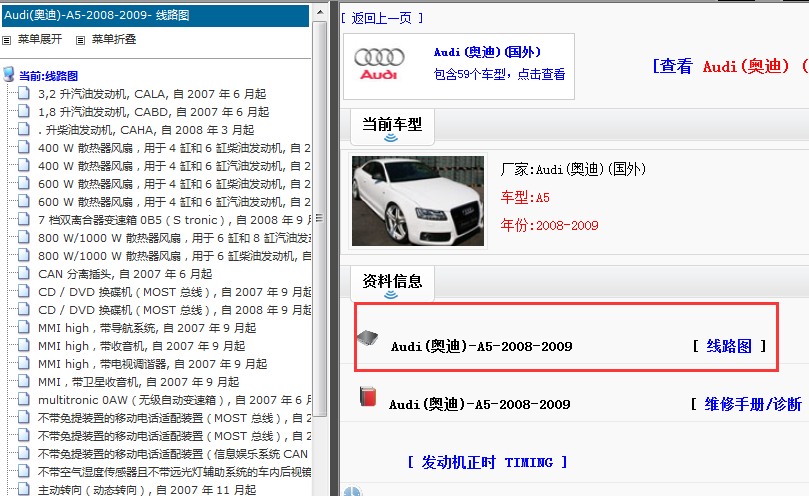This screenshot has width=809, height=496.
Task: Open 主动转向 (动态转向) tree entry
Action: [x=147, y=490]
